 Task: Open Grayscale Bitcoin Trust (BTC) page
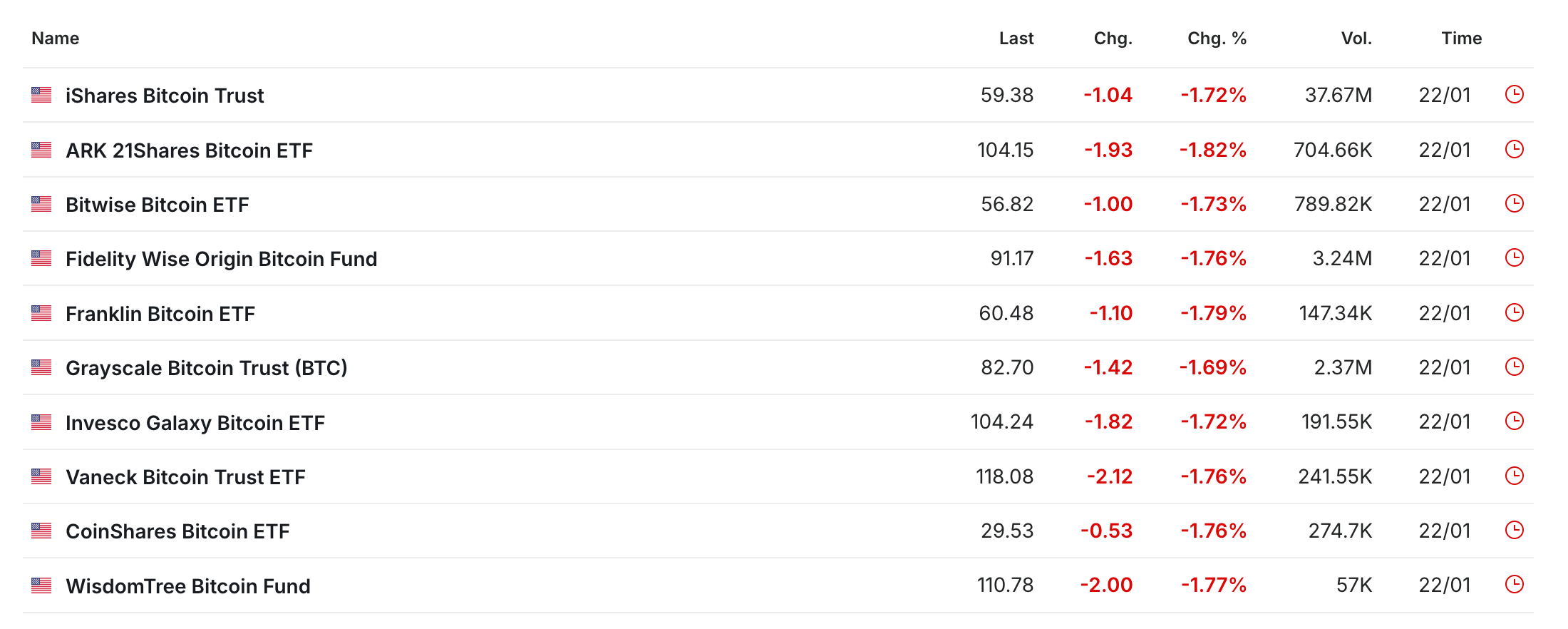pos(207,368)
